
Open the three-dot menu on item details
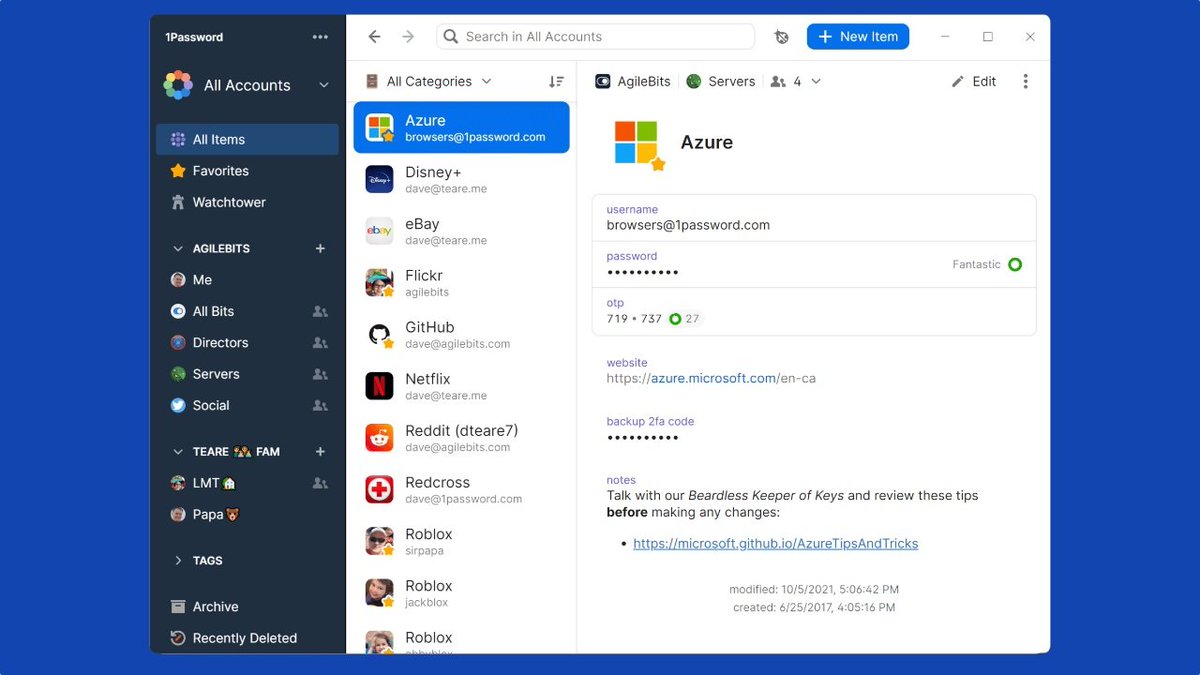(1025, 81)
